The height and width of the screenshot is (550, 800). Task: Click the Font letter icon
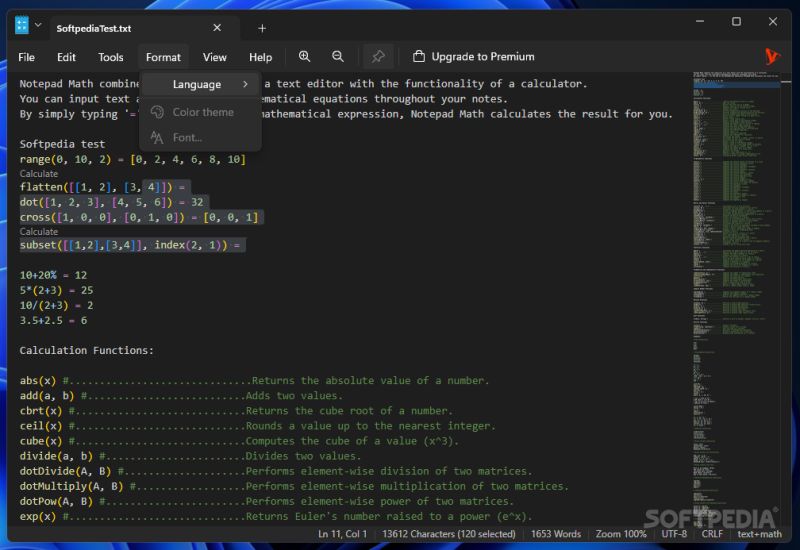click(x=157, y=137)
